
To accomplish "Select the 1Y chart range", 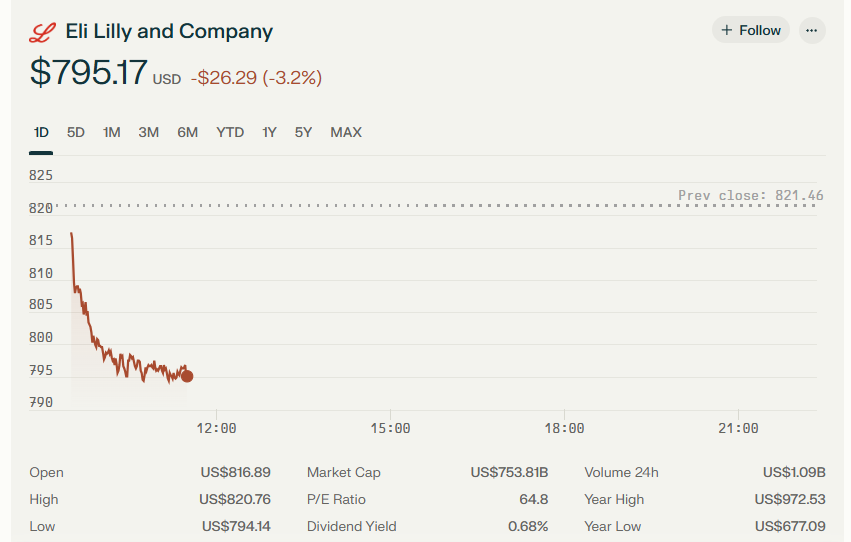I will click(x=269, y=132).
